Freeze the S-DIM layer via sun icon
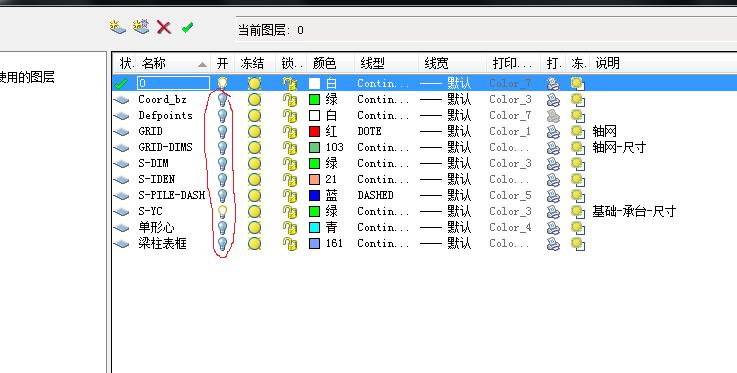The width and height of the screenshot is (737, 373). click(254, 163)
